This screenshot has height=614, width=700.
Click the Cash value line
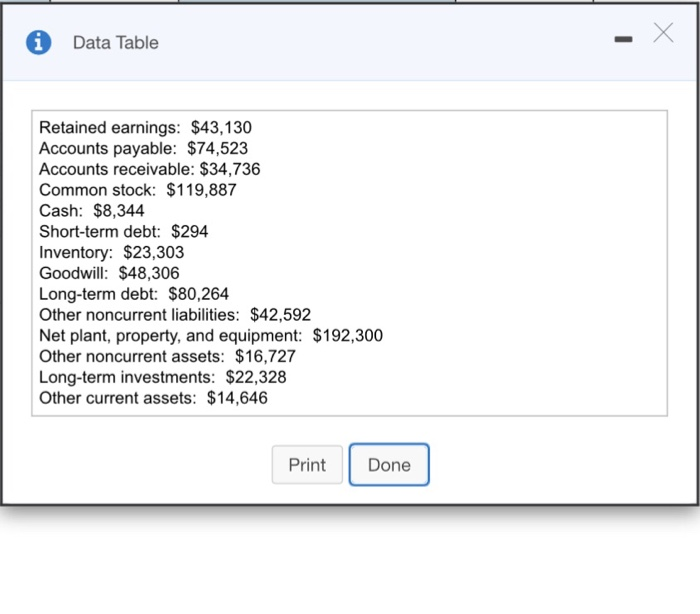pyautogui.click(x=91, y=211)
